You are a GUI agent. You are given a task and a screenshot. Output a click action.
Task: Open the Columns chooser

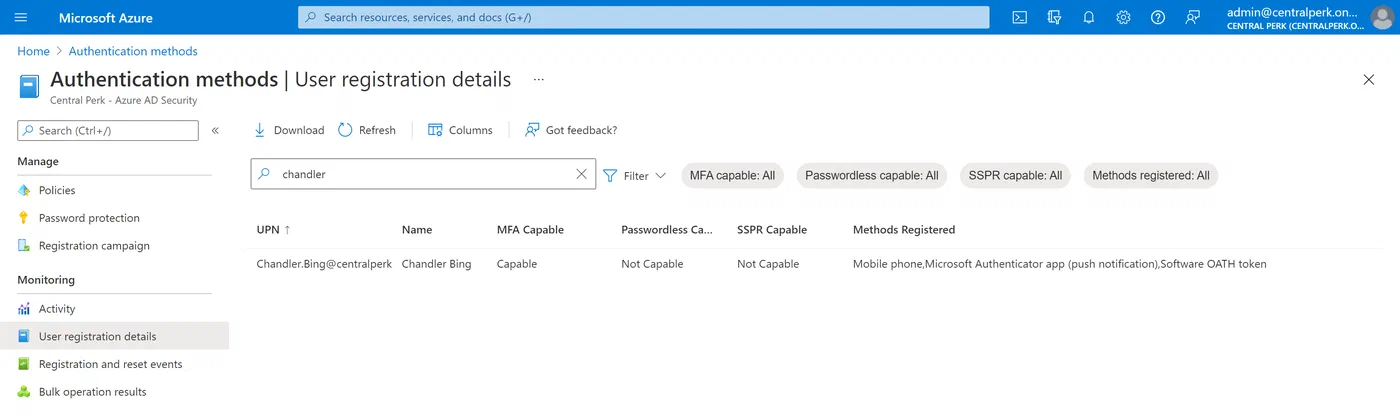[460, 130]
